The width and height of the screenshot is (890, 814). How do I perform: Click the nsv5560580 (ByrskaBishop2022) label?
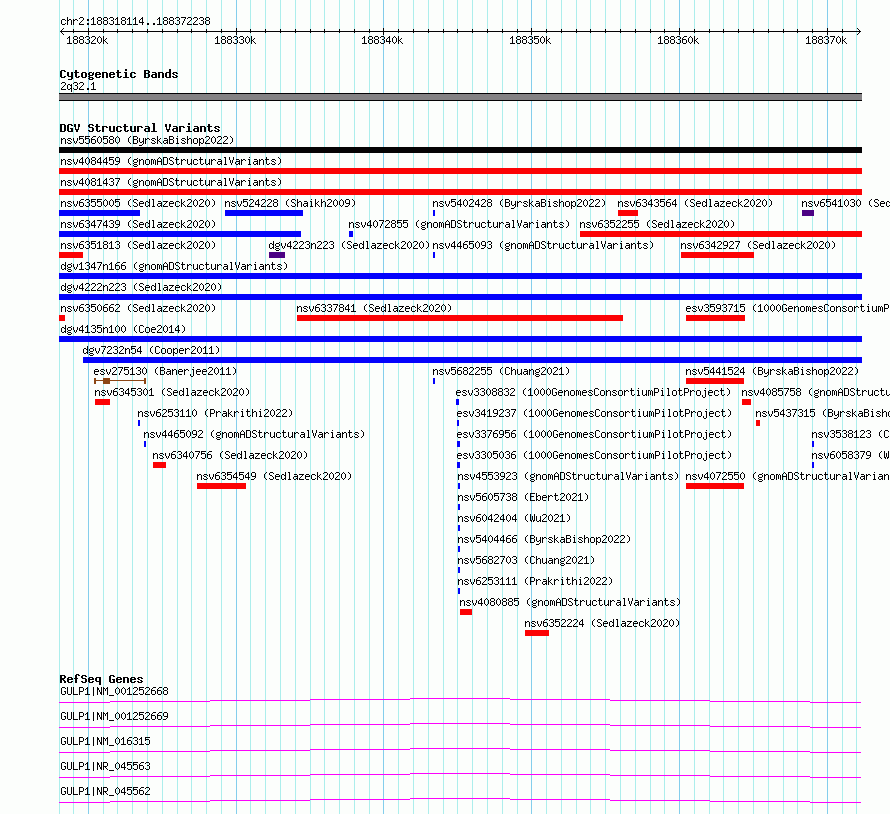pos(147,140)
